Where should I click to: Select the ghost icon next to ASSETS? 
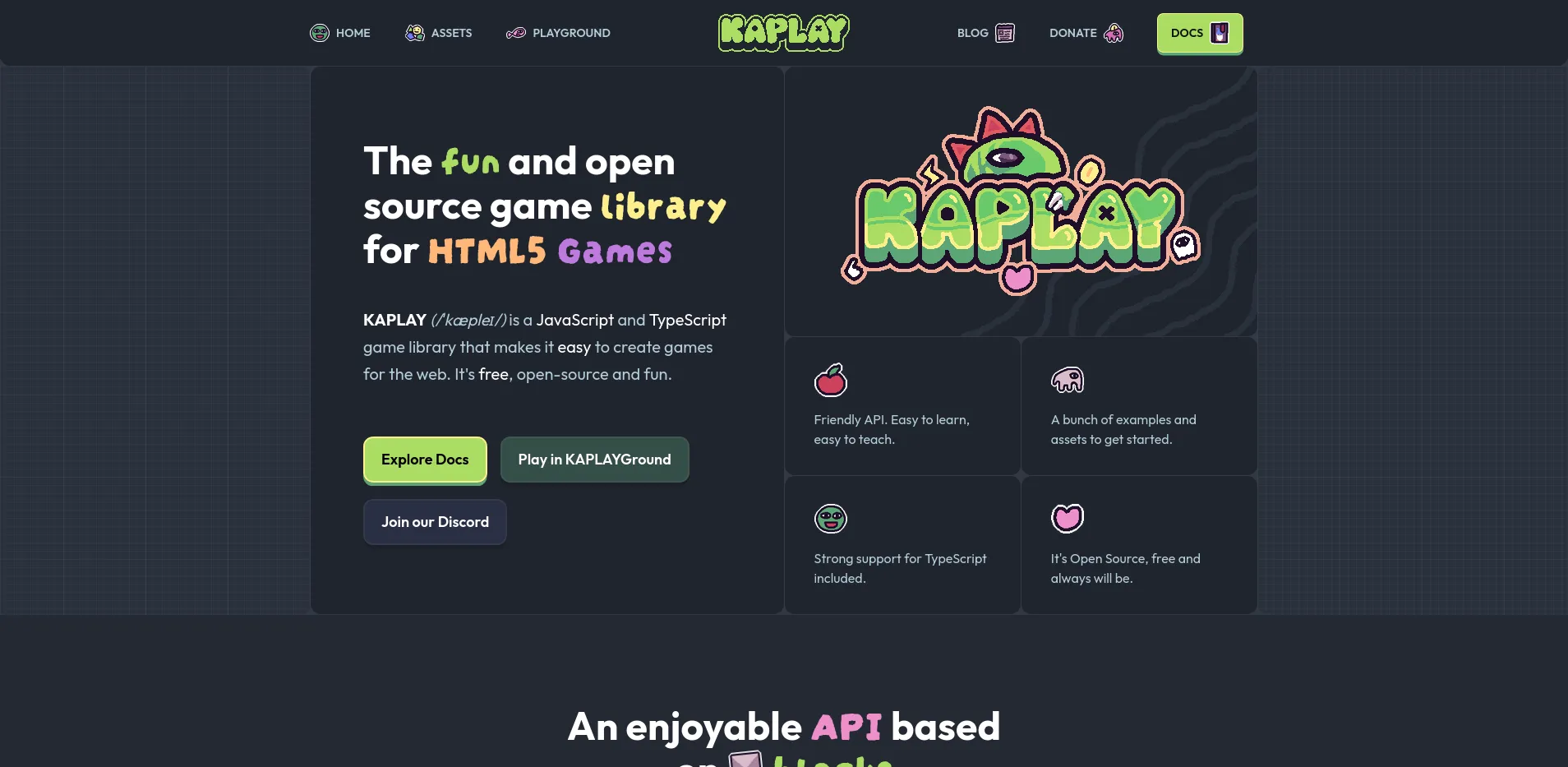pos(414,33)
